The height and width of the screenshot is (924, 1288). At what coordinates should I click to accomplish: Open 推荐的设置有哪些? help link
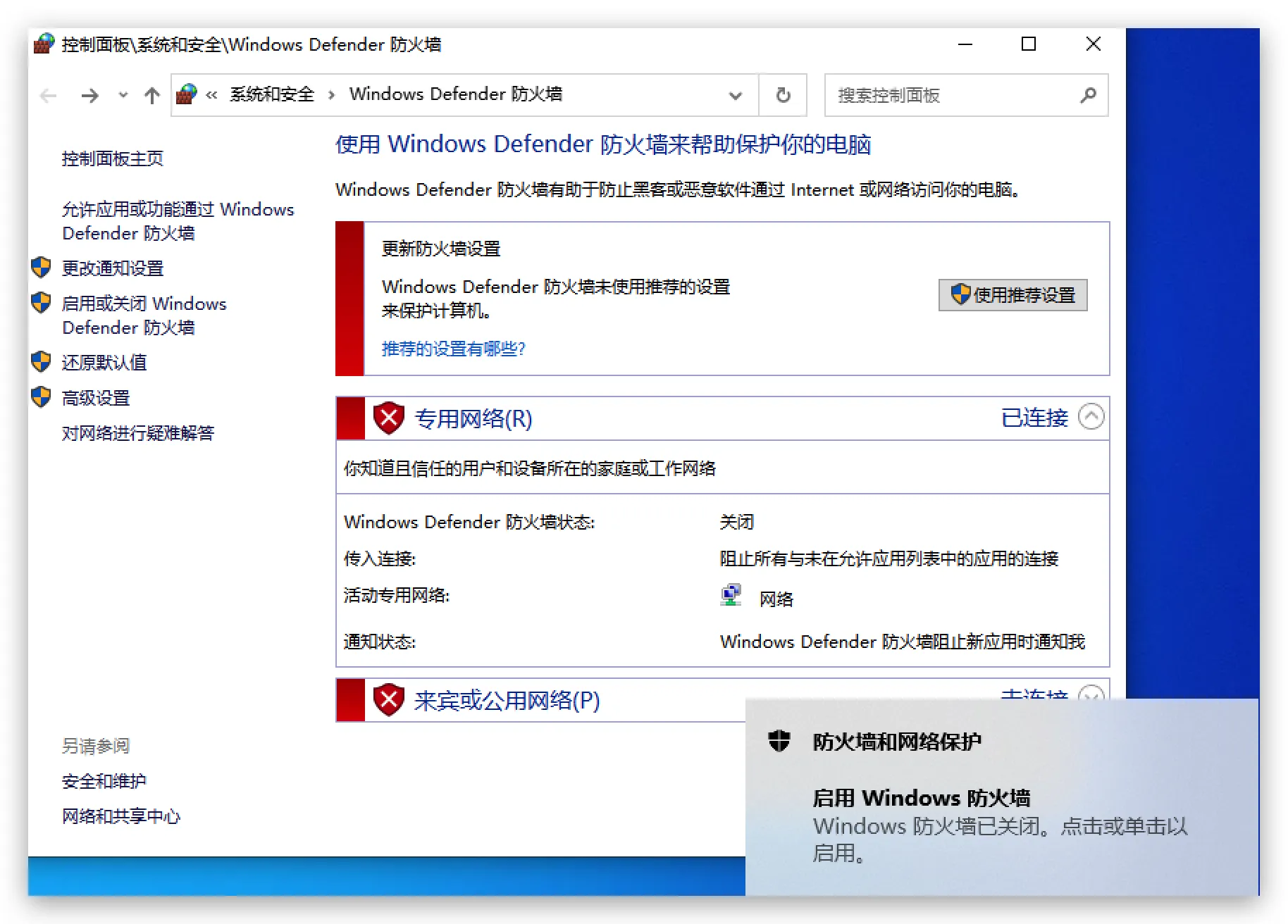click(454, 349)
